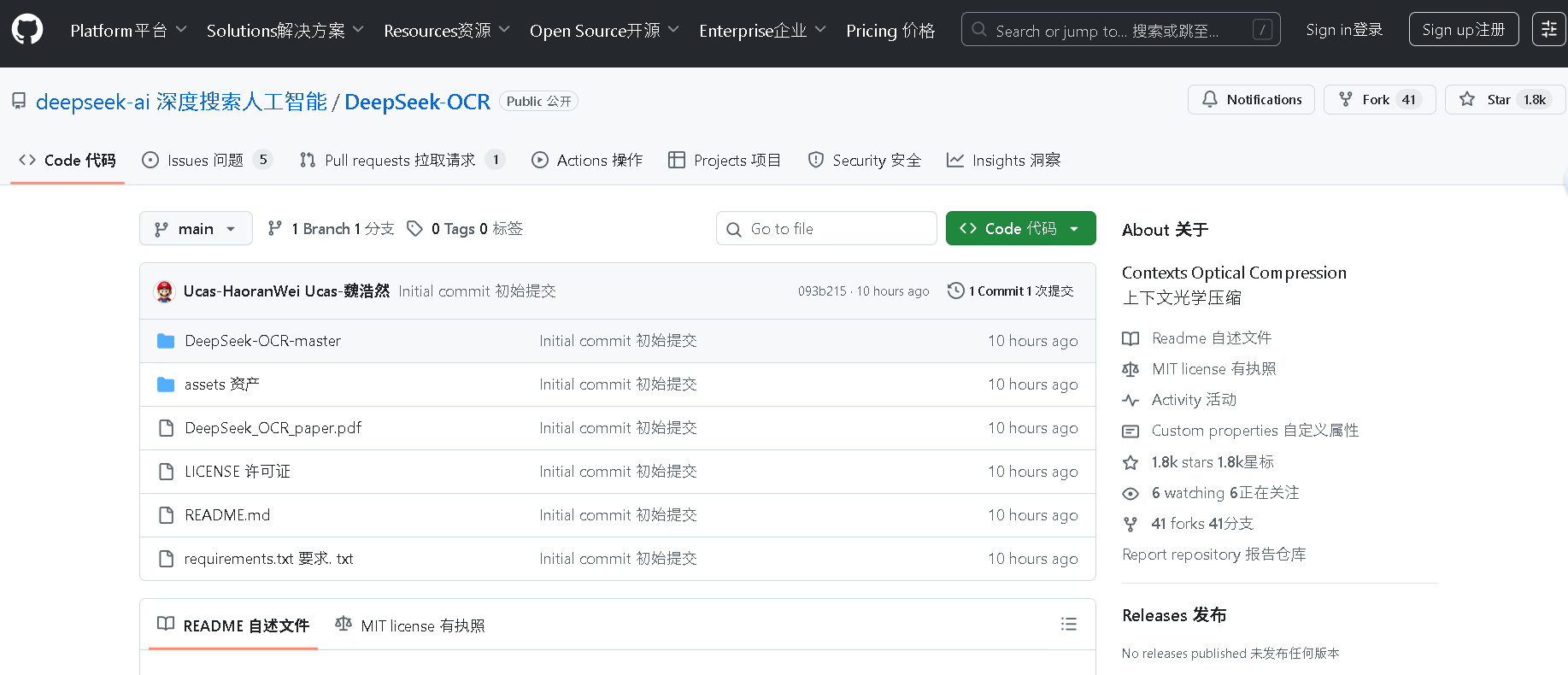
Task: Click the Sign up button
Action: 1464,30
